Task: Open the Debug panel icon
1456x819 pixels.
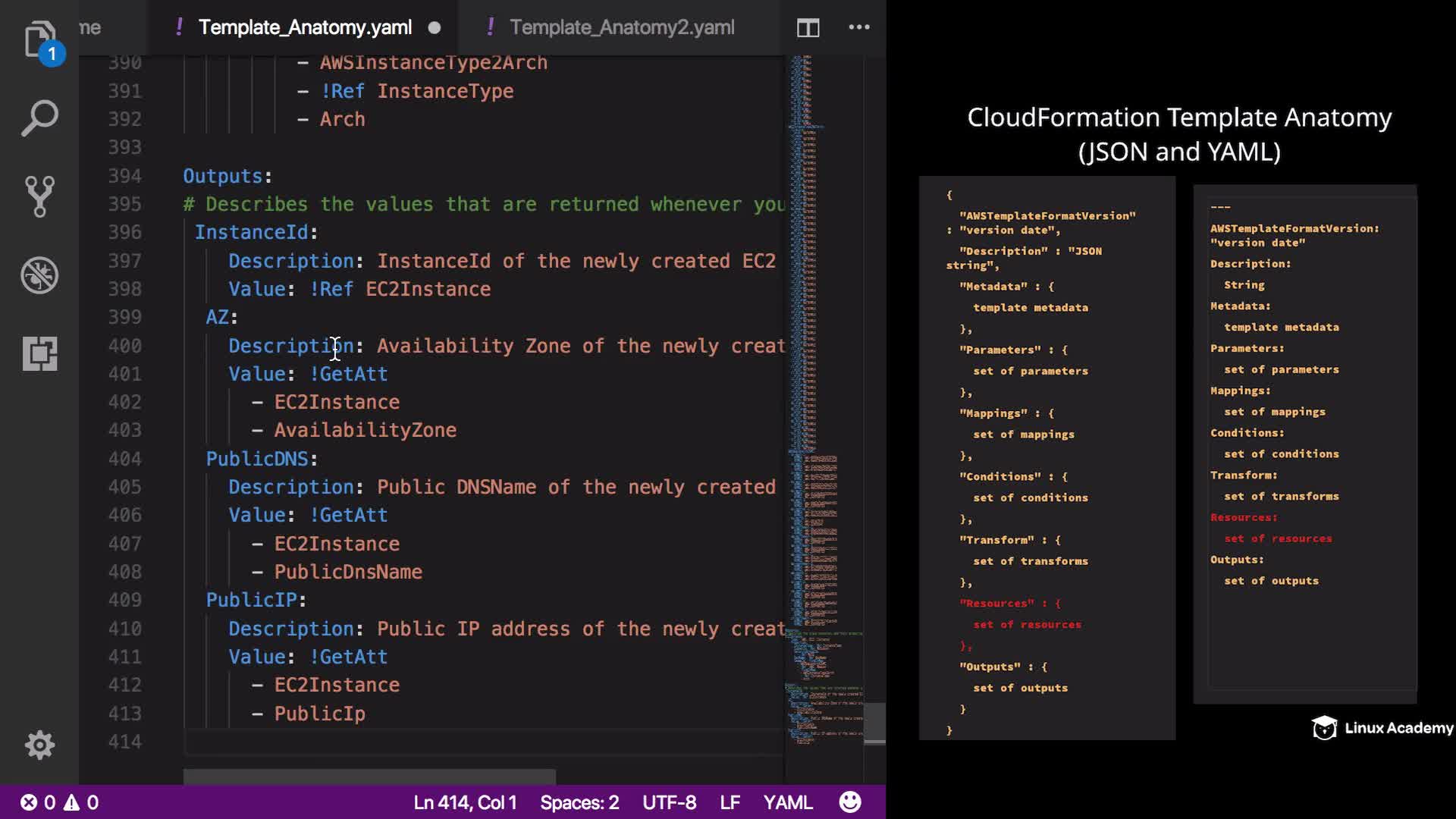Action: [39, 275]
